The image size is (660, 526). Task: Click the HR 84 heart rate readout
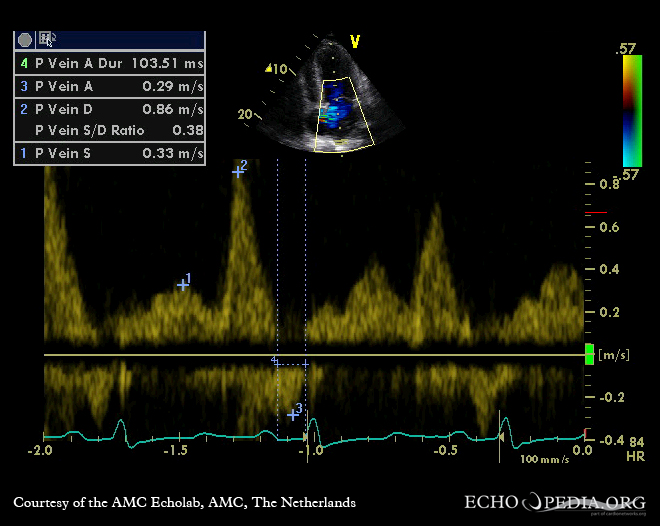coord(607,447)
